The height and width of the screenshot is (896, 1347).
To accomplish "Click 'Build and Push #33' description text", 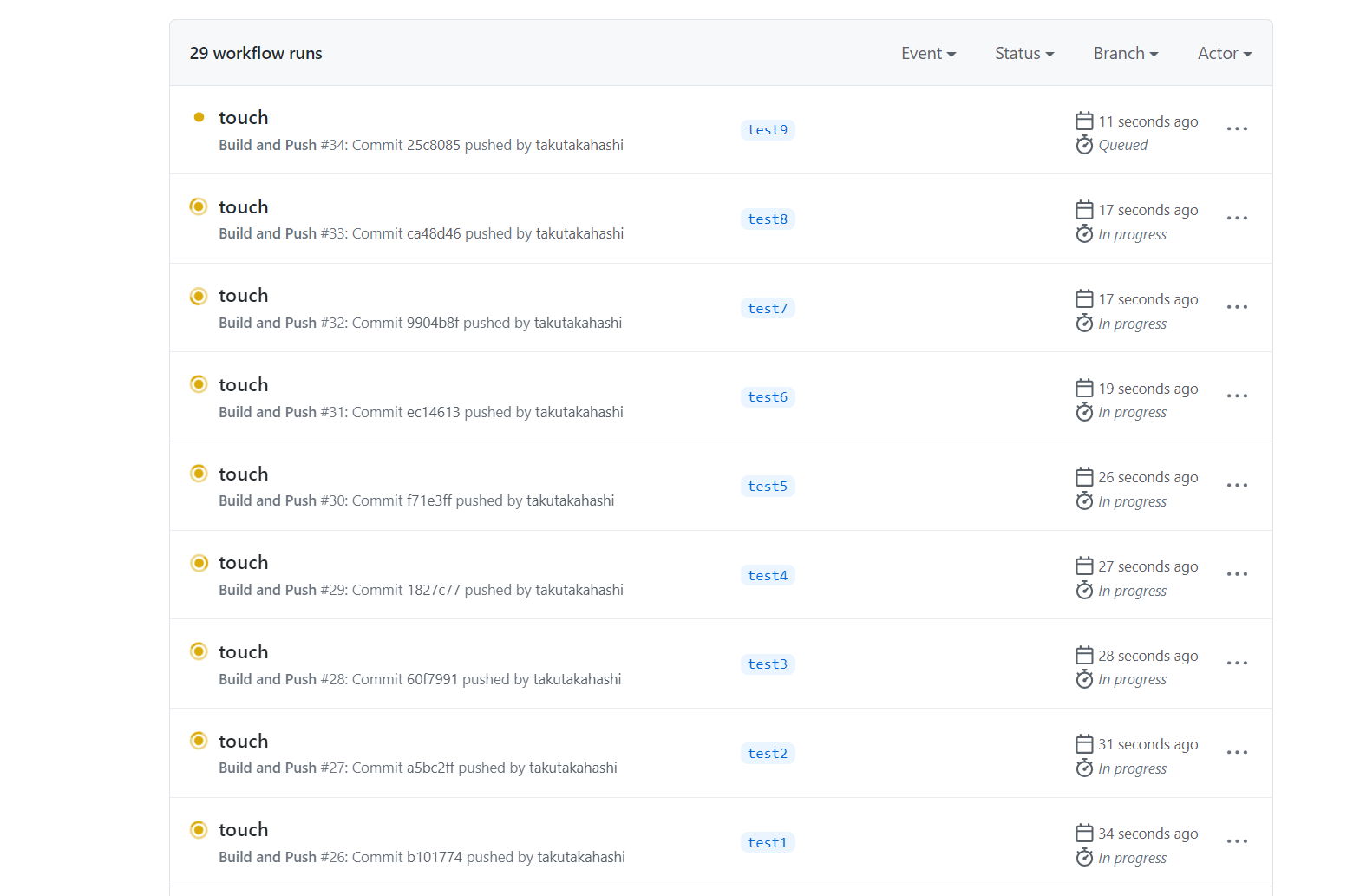I will point(421,233).
